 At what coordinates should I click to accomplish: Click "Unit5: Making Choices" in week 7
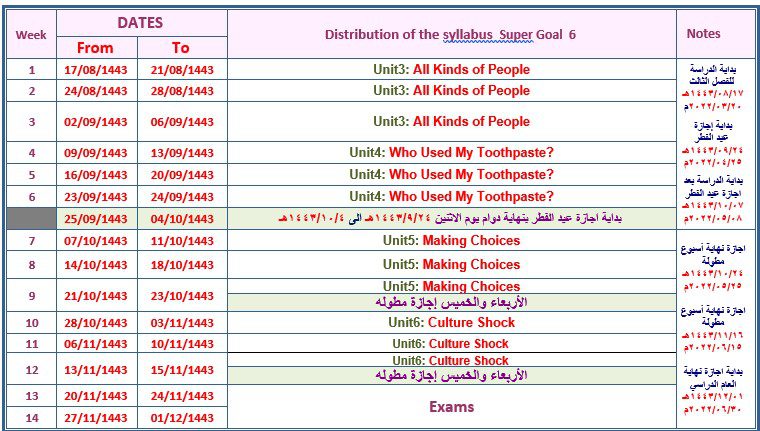coord(452,240)
